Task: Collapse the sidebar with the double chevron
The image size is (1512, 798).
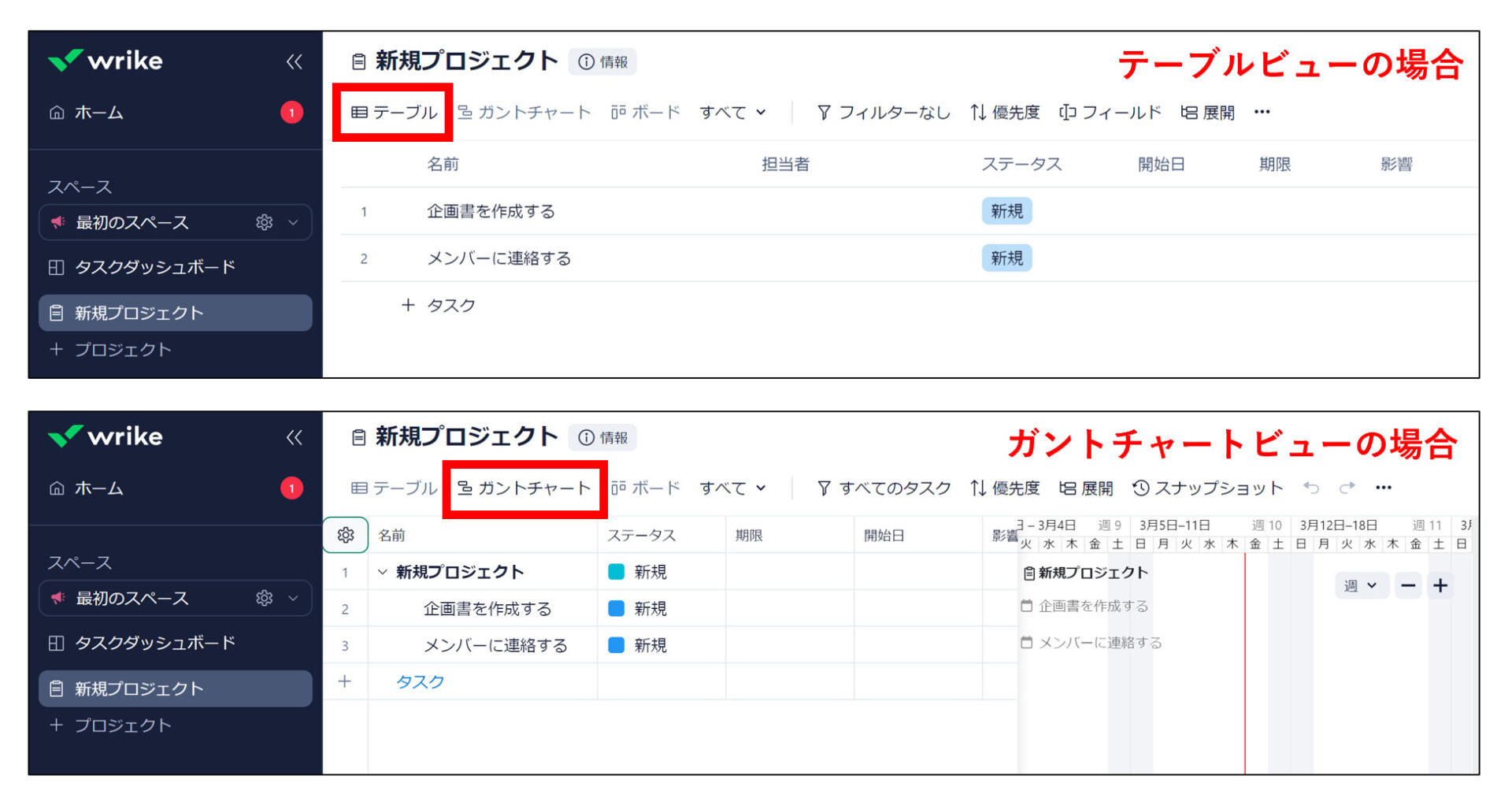Action: (x=294, y=61)
